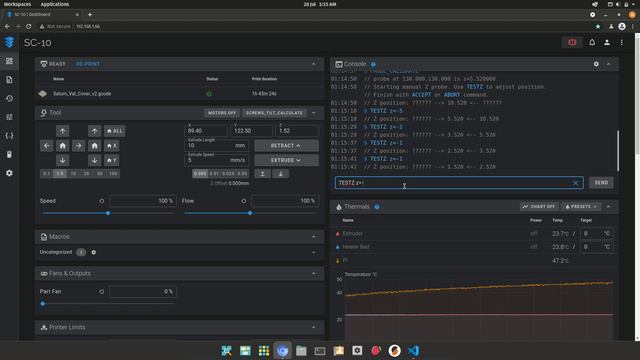
Task: Run SCREWS_TILT_CALCULATE macro button
Action: point(274,113)
